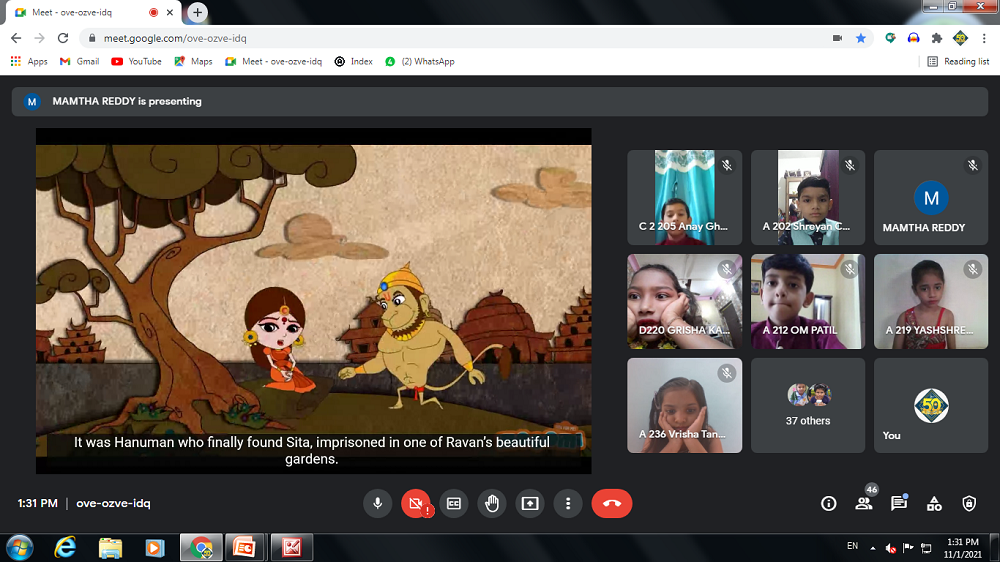Expand the 37 others participants tile
Screen dimensions: 1000x562
click(807, 405)
